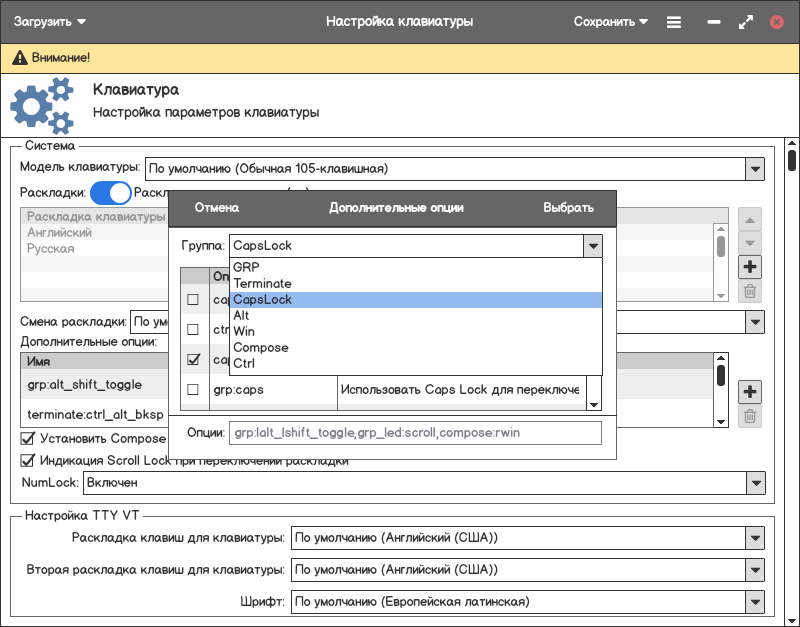Screen dimensions: 800x627
Task: Uncheck Scroll Lock indication checkbox
Action: [x=28, y=460]
